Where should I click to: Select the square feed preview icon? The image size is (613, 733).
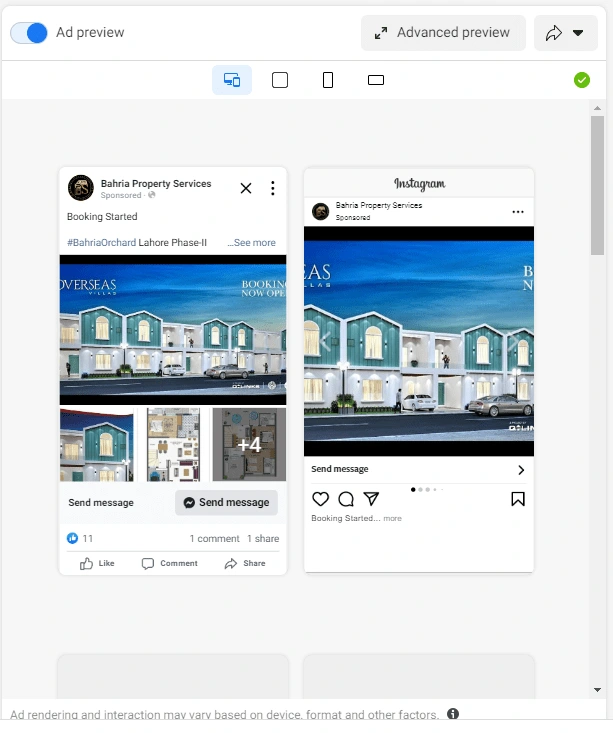(x=280, y=80)
